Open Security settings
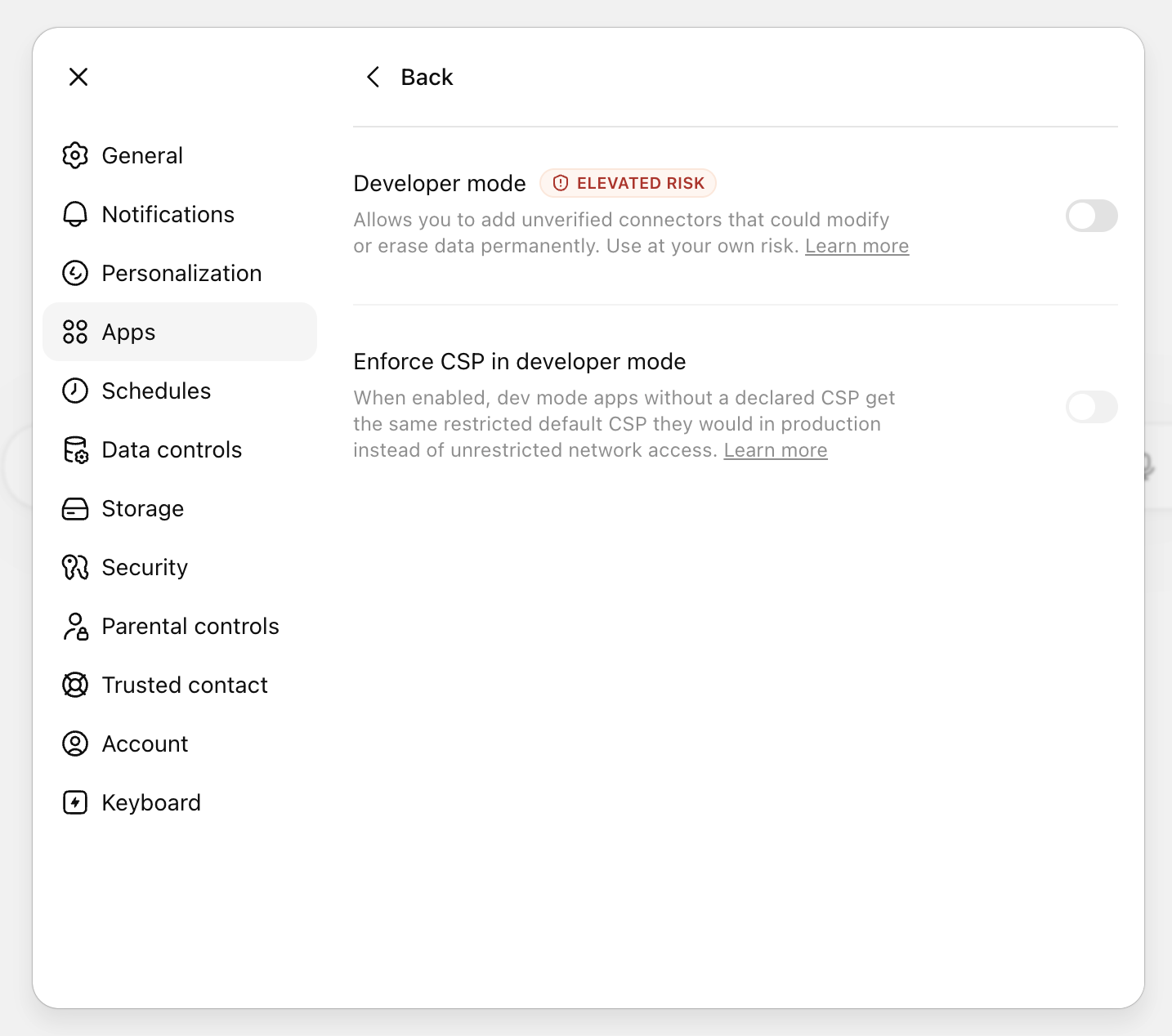Viewport: 1172px width, 1036px height. (180, 567)
